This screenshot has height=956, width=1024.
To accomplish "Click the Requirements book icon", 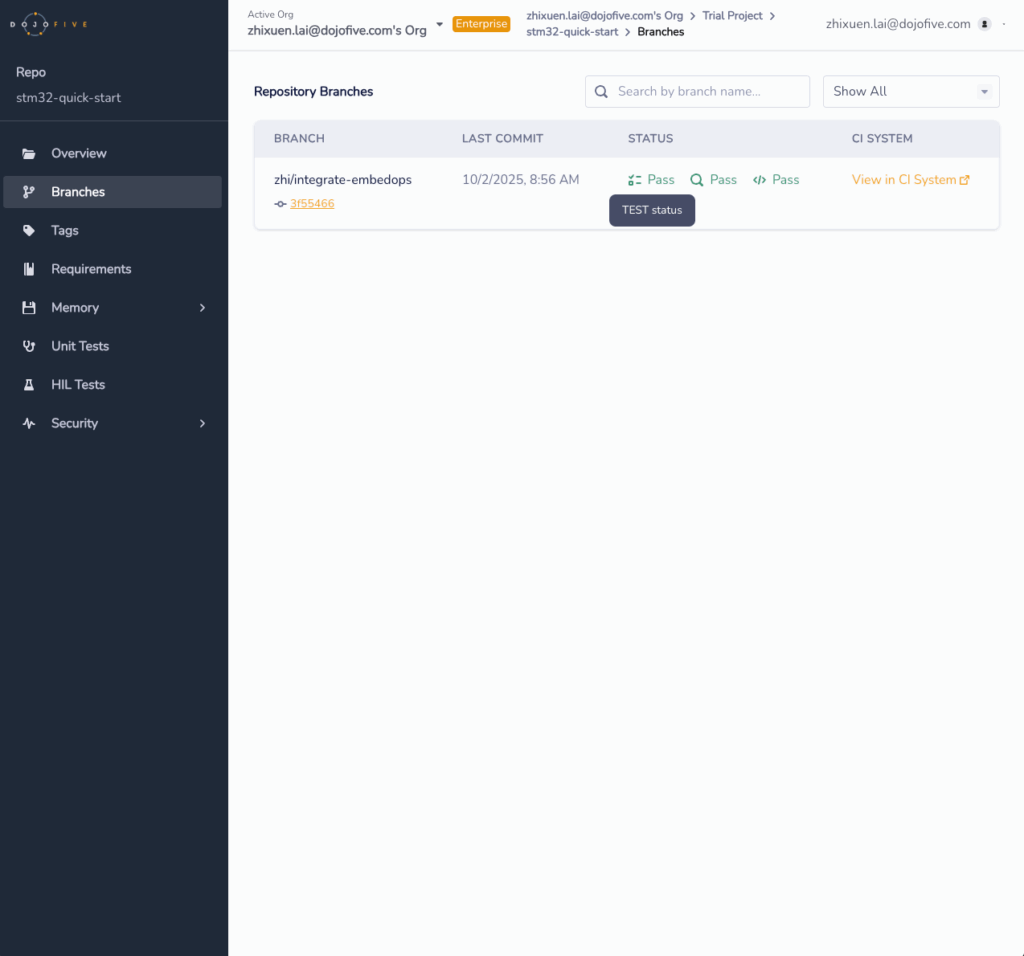I will point(29,269).
